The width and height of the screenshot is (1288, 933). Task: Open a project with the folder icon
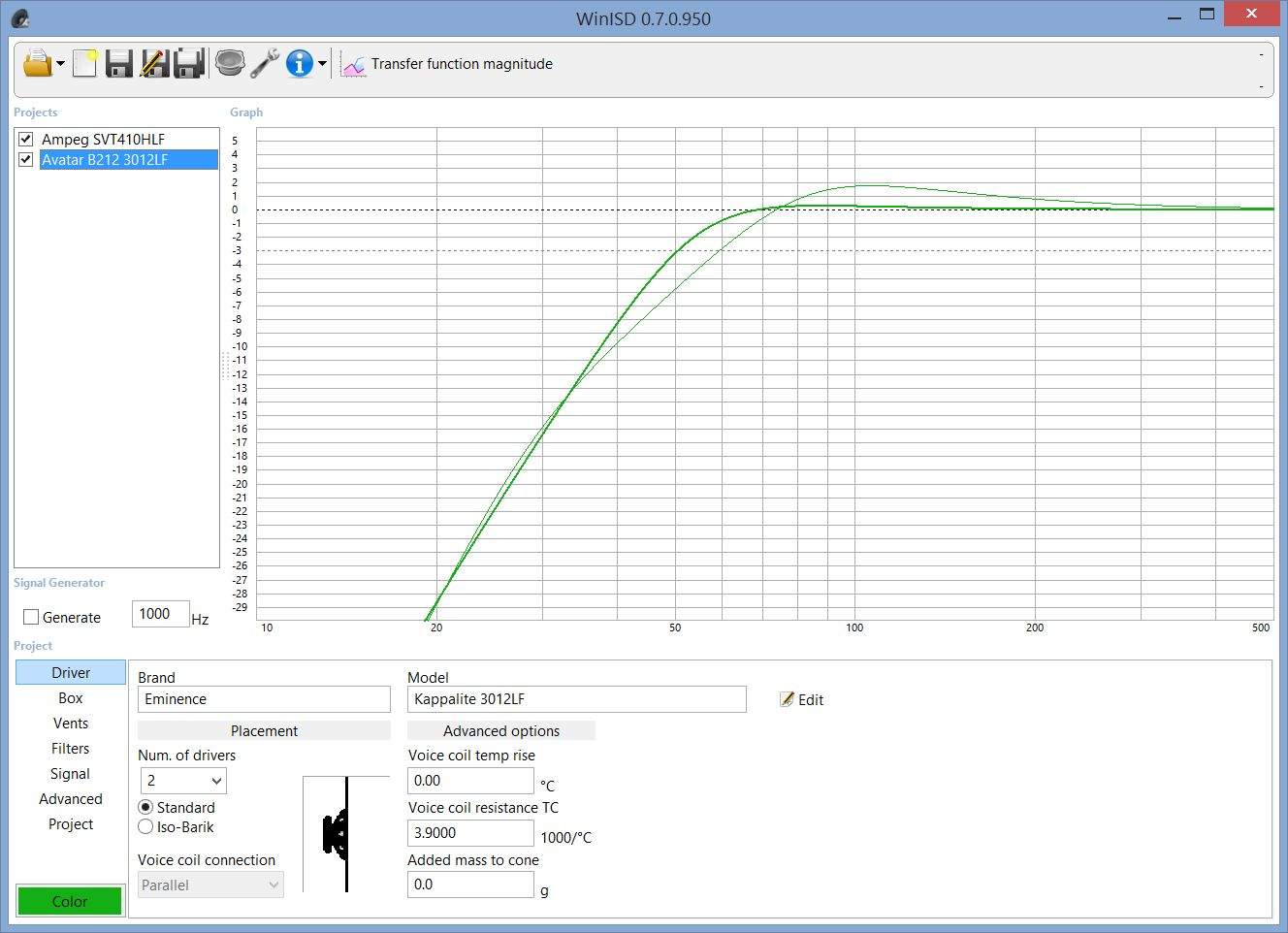tap(38, 63)
